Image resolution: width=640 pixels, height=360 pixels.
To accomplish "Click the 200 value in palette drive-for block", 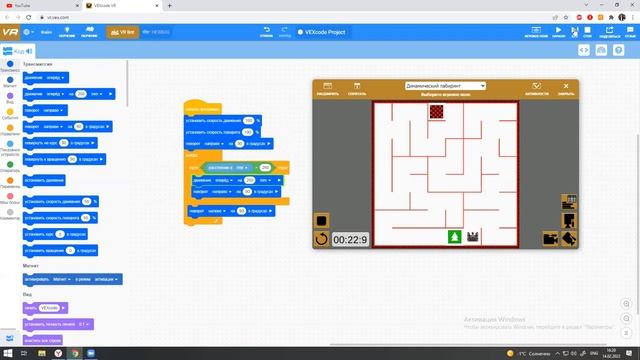I will (x=81, y=94).
